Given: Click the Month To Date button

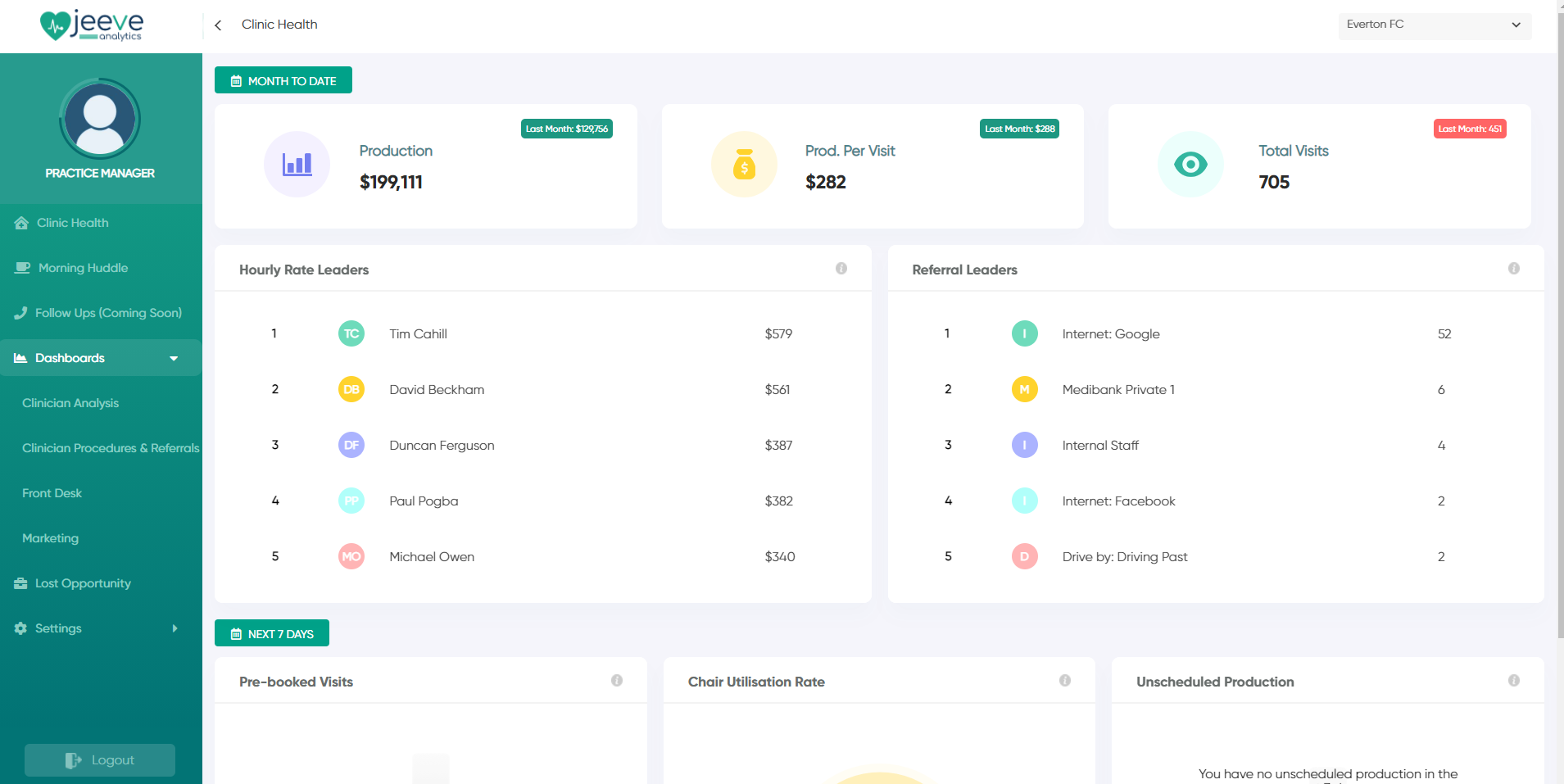Looking at the screenshot, I should [x=283, y=80].
